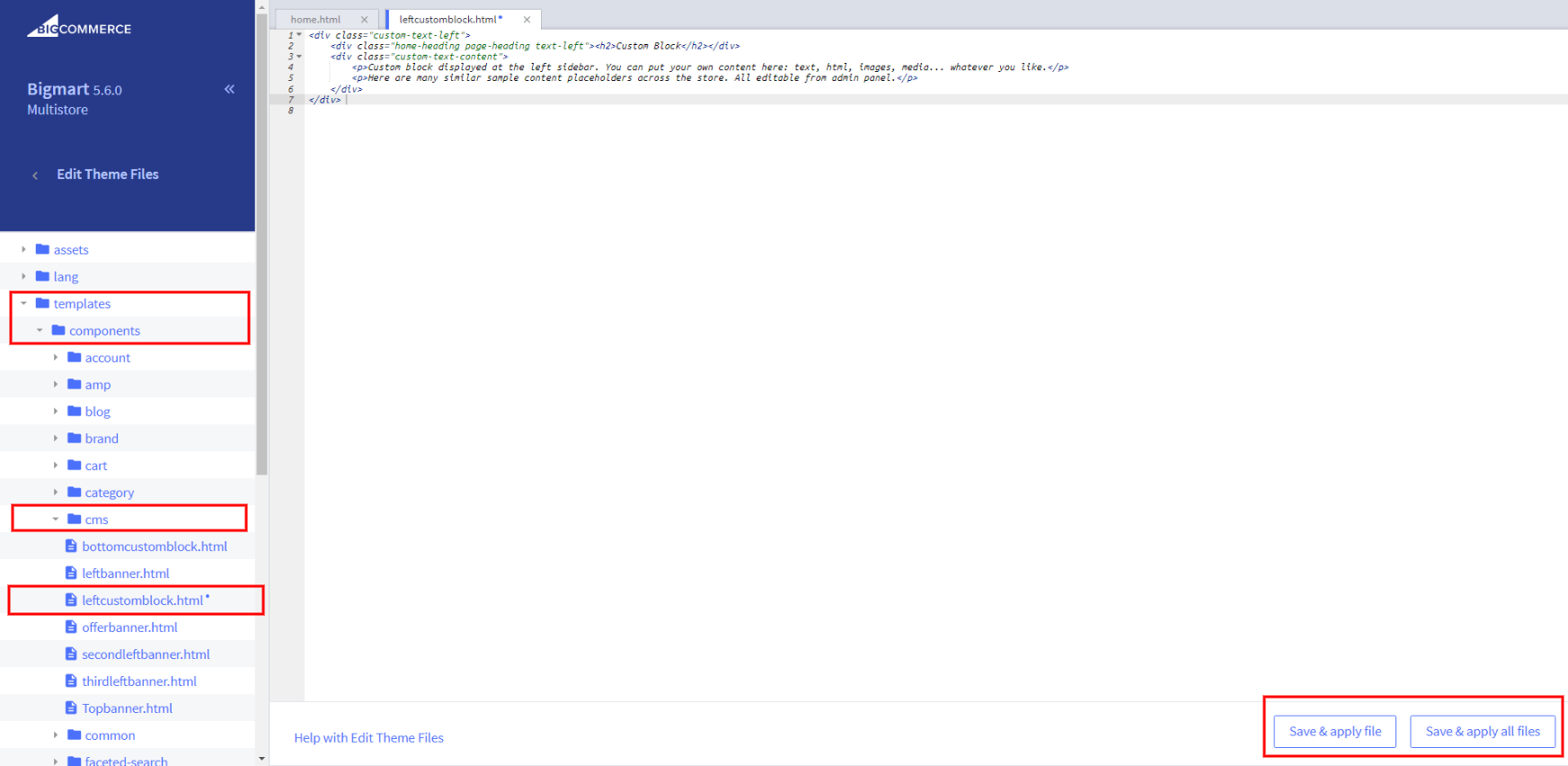The image size is (1568, 766).
Task: Click the BigCommerce logo
Action: pyautogui.click(x=79, y=27)
